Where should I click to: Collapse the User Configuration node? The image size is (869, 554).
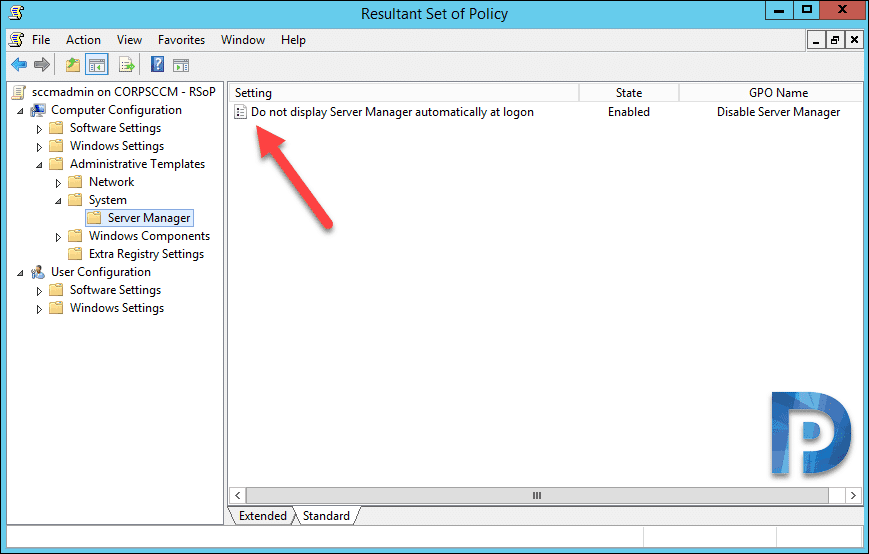point(21,273)
